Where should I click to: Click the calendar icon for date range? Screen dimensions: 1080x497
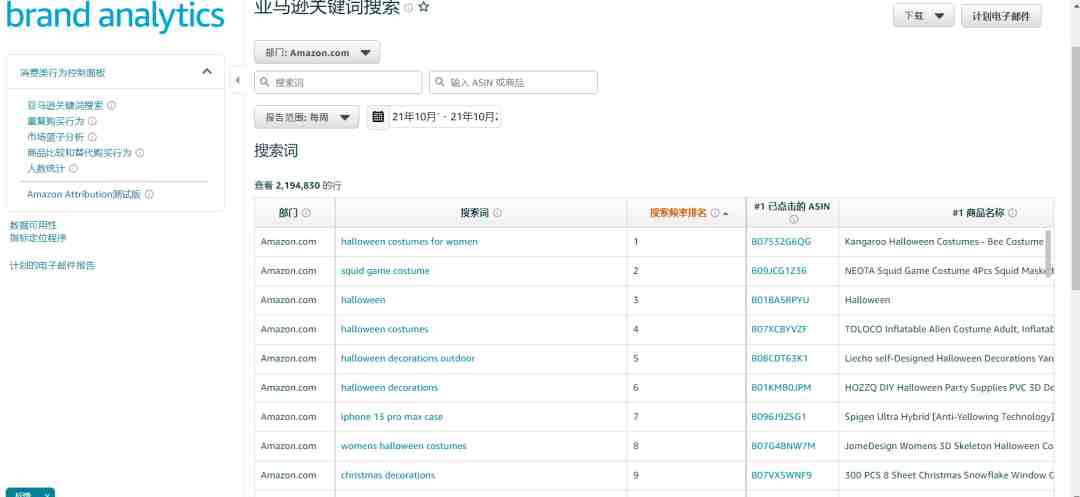click(x=378, y=116)
